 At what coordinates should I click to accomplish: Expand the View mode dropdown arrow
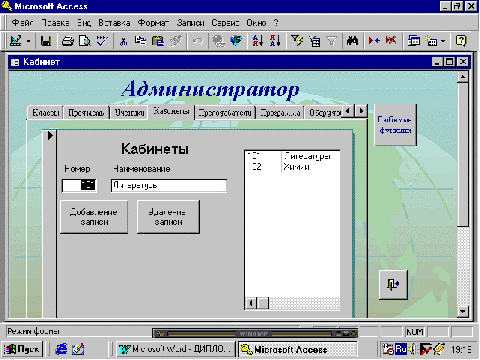[29, 41]
